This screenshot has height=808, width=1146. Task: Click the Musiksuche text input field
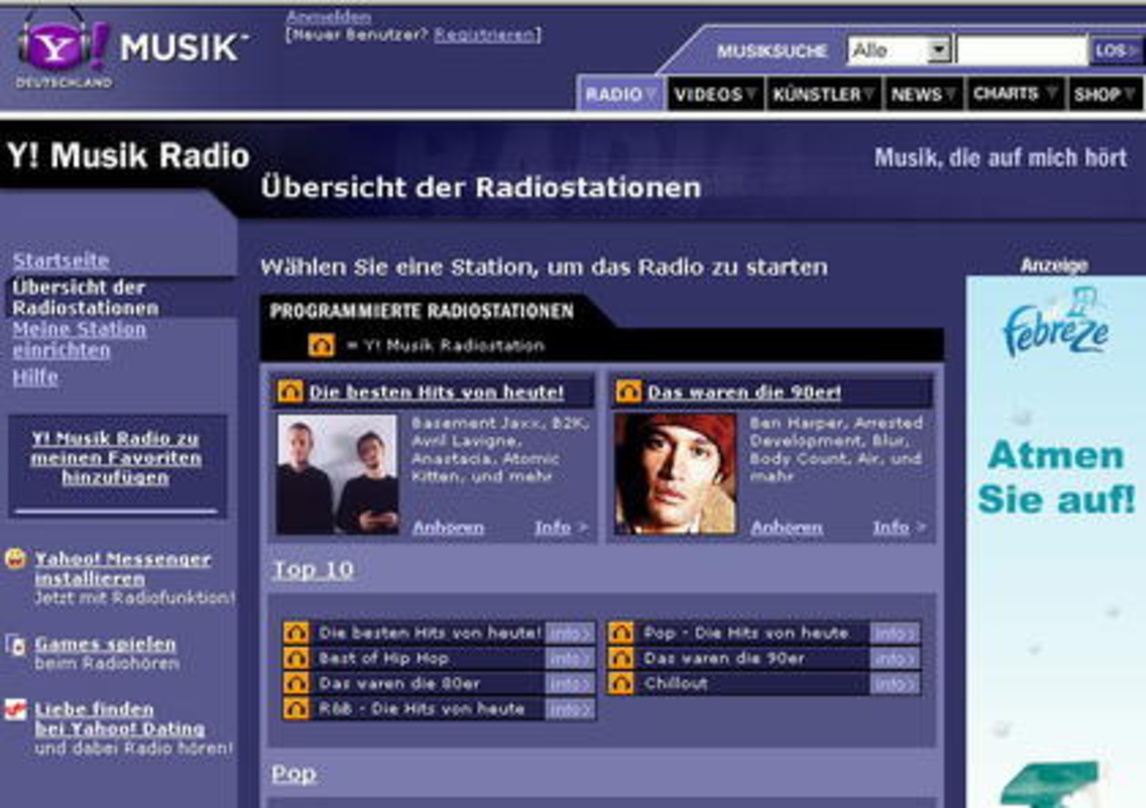1022,50
